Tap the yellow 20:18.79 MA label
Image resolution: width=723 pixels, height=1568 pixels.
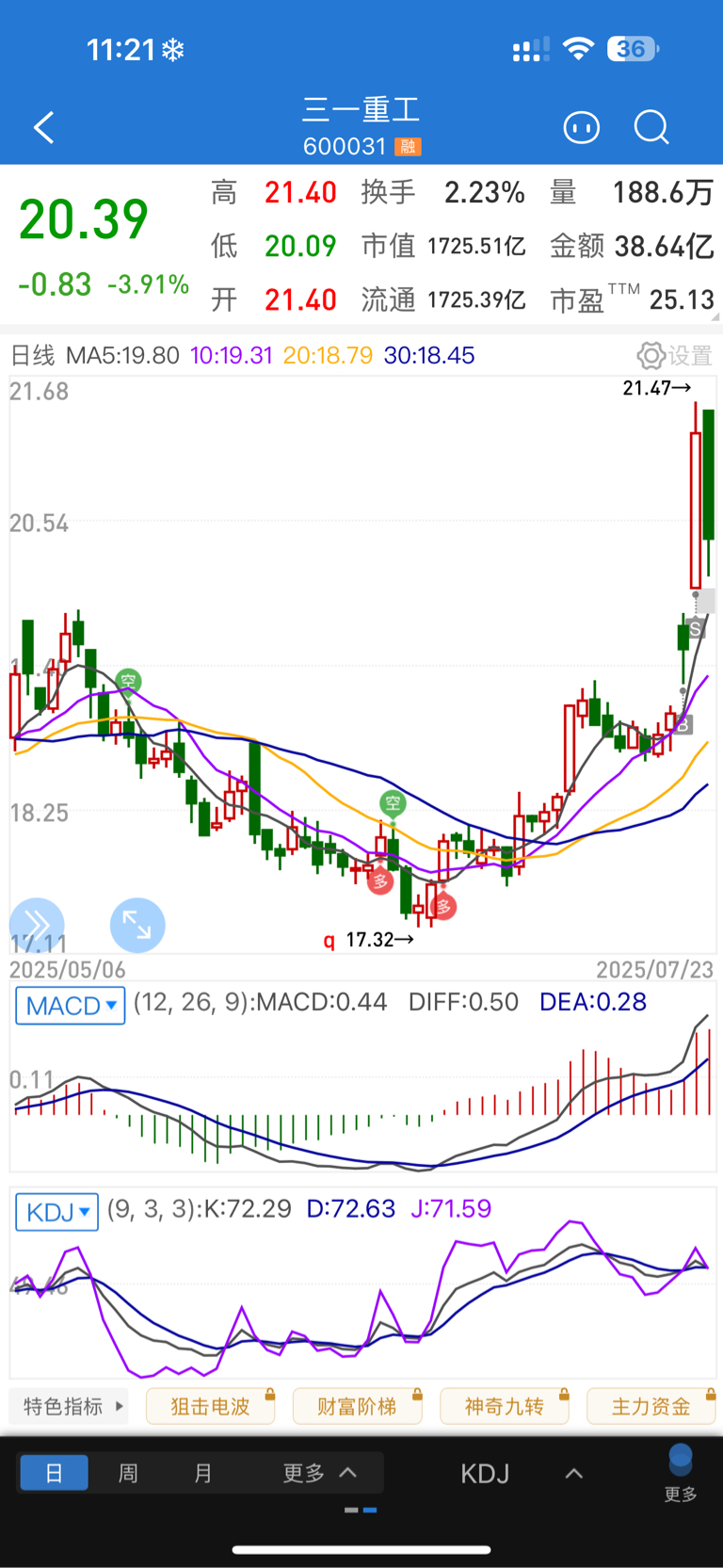click(x=328, y=355)
